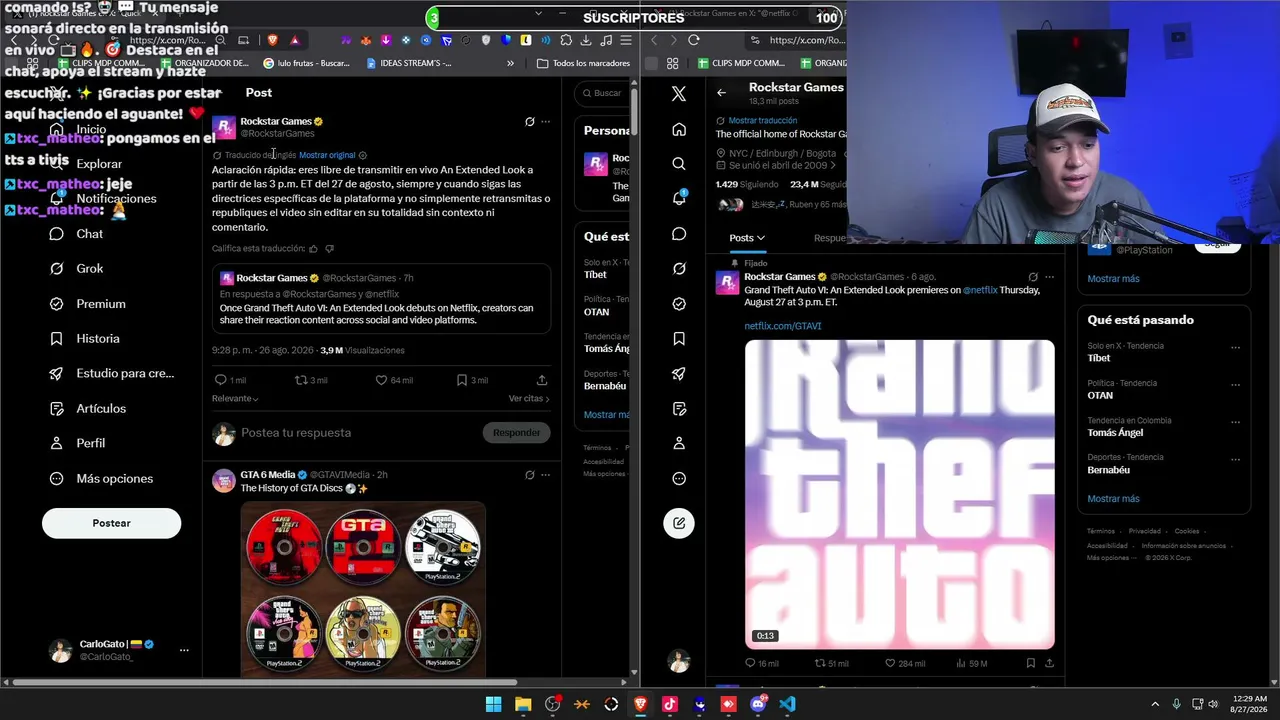Open Articles icon in right window sidebar

[x=679, y=409]
